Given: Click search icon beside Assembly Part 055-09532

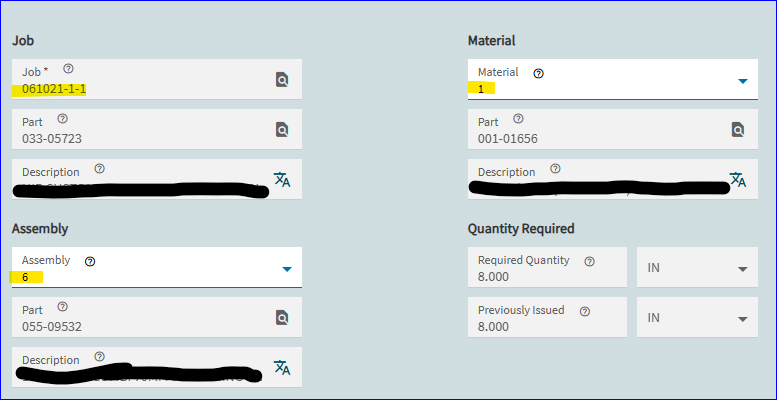Looking at the screenshot, I should (x=282, y=318).
